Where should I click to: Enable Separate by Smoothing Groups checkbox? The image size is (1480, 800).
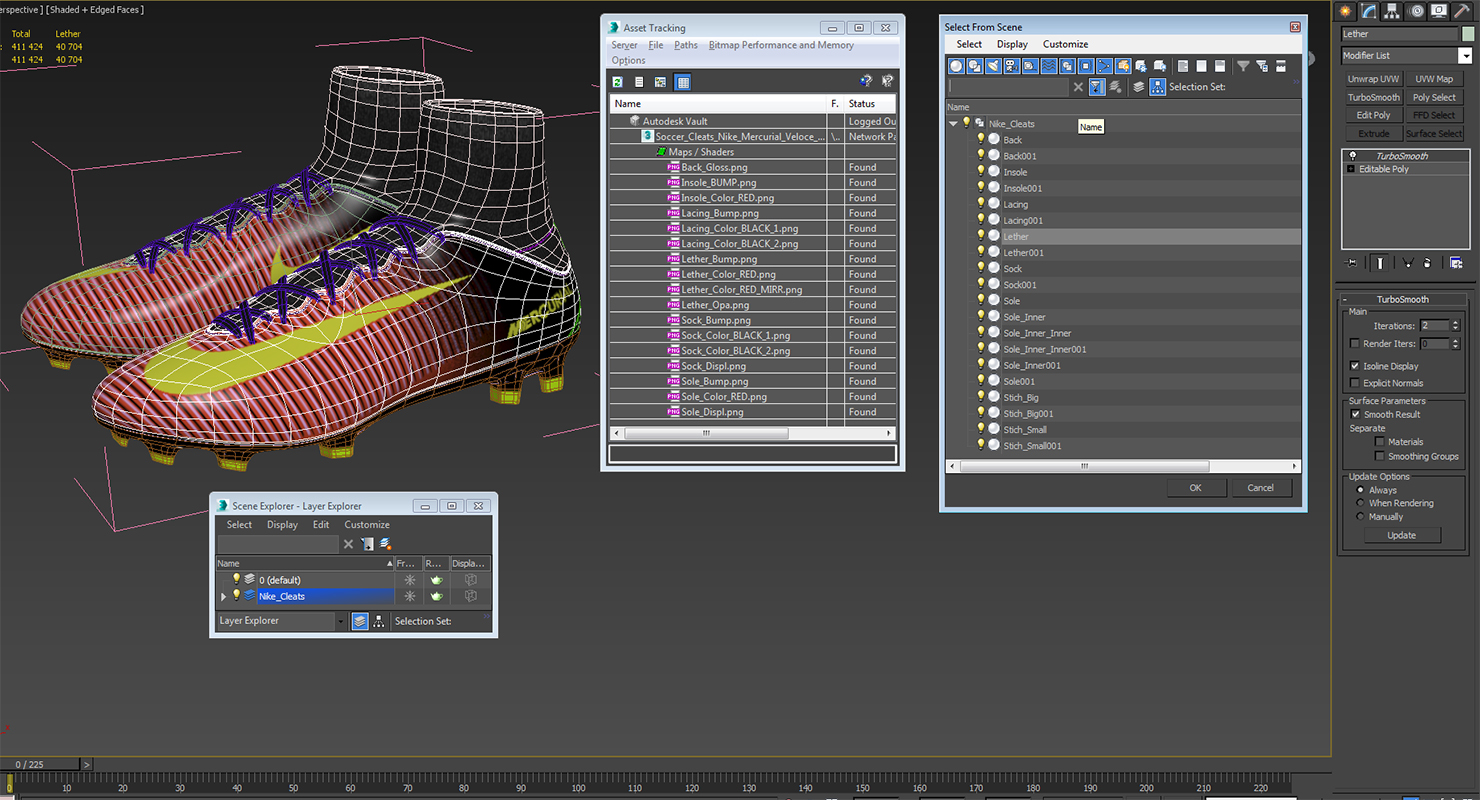coord(1380,456)
